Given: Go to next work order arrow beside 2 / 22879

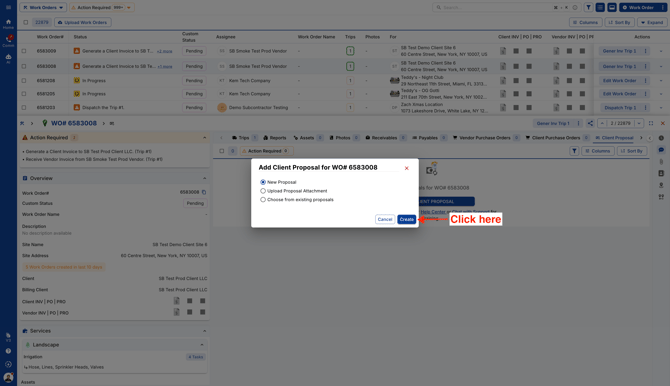Looking at the screenshot, I should (x=639, y=123).
